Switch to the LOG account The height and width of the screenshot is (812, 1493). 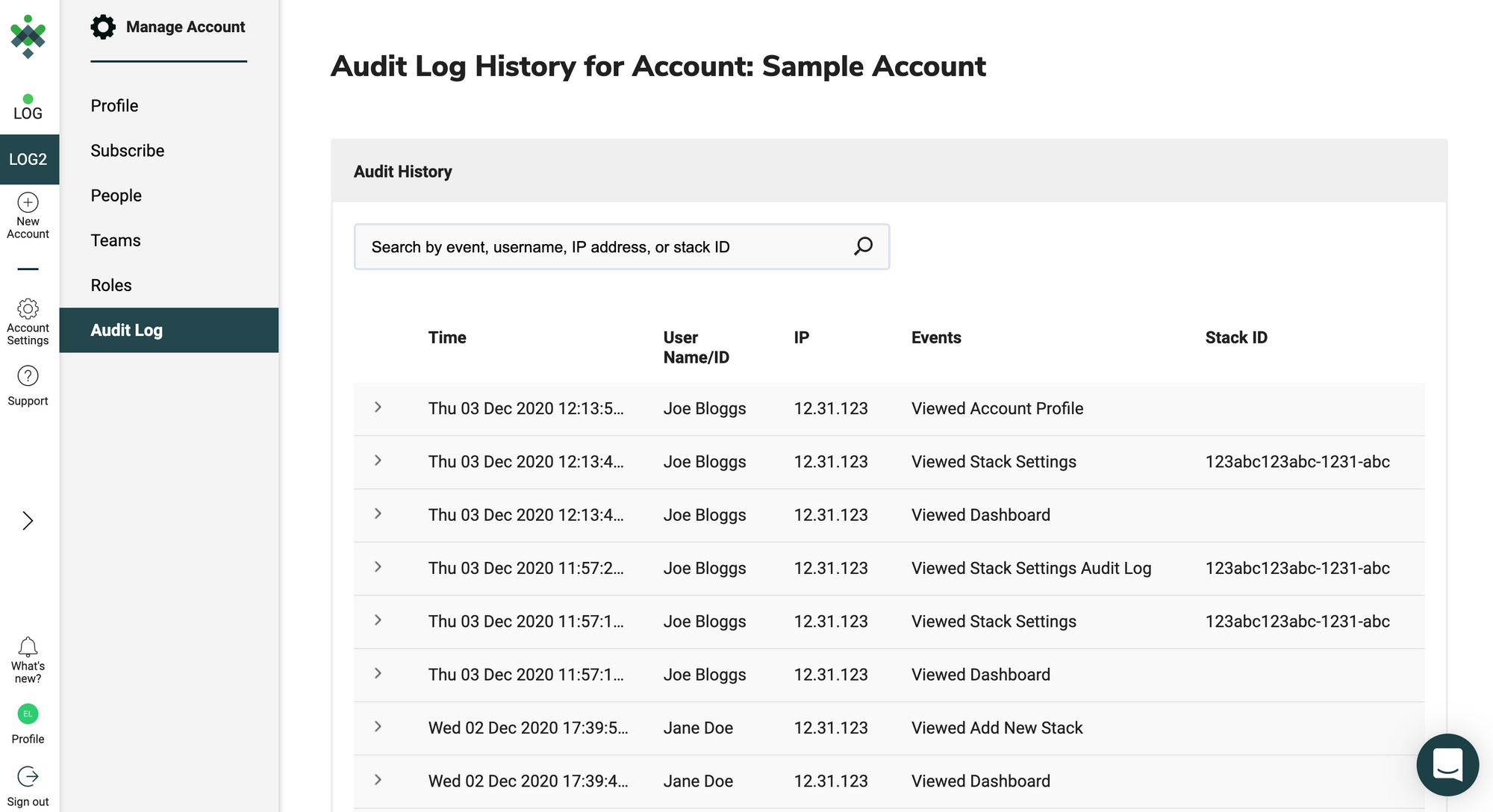coord(28,109)
